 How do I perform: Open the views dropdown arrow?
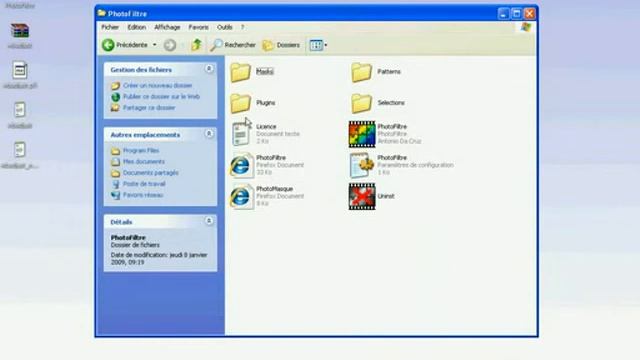pyautogui.click(x=326, y=45)
